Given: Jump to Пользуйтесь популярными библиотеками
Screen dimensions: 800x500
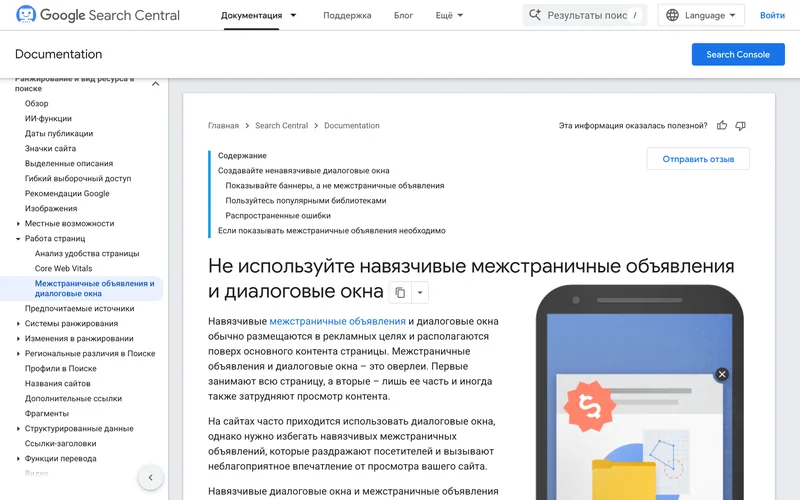Looking at the screenshot, I should tap(306, 201).
